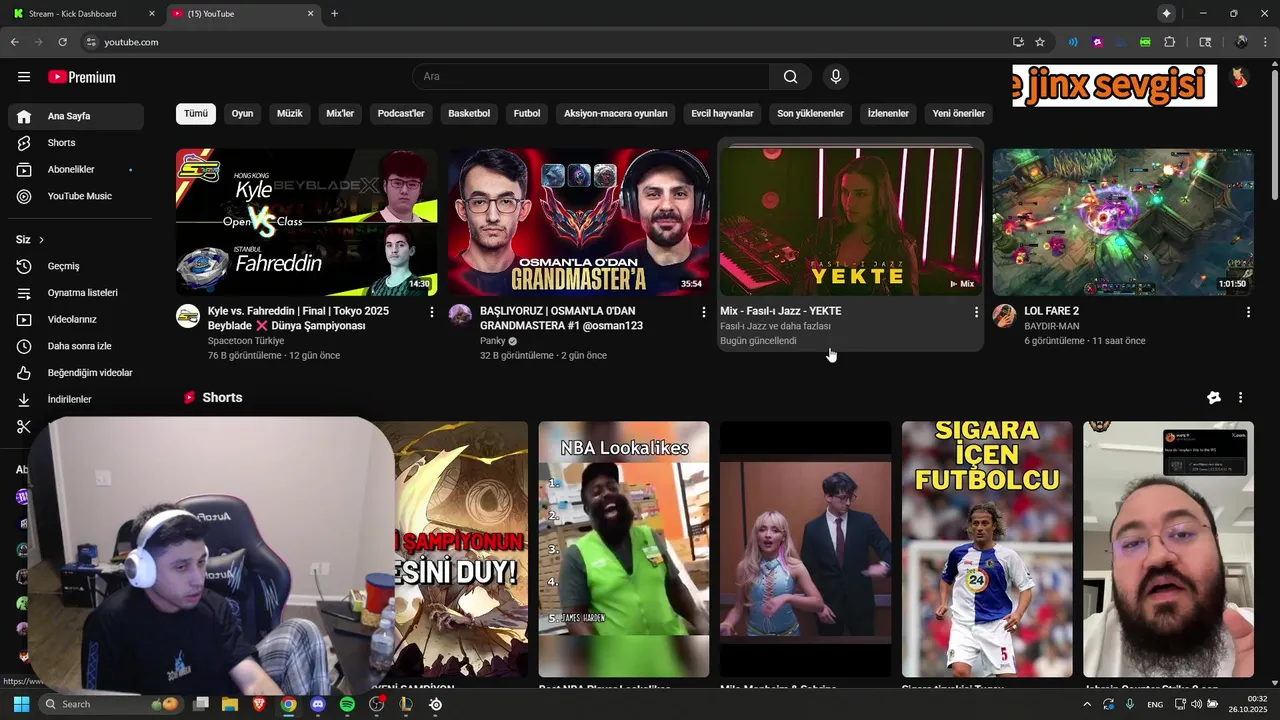Open the Panky channel link
Image resolution: width=1280 pixels, height=720 pixels.
click(493, 341)
